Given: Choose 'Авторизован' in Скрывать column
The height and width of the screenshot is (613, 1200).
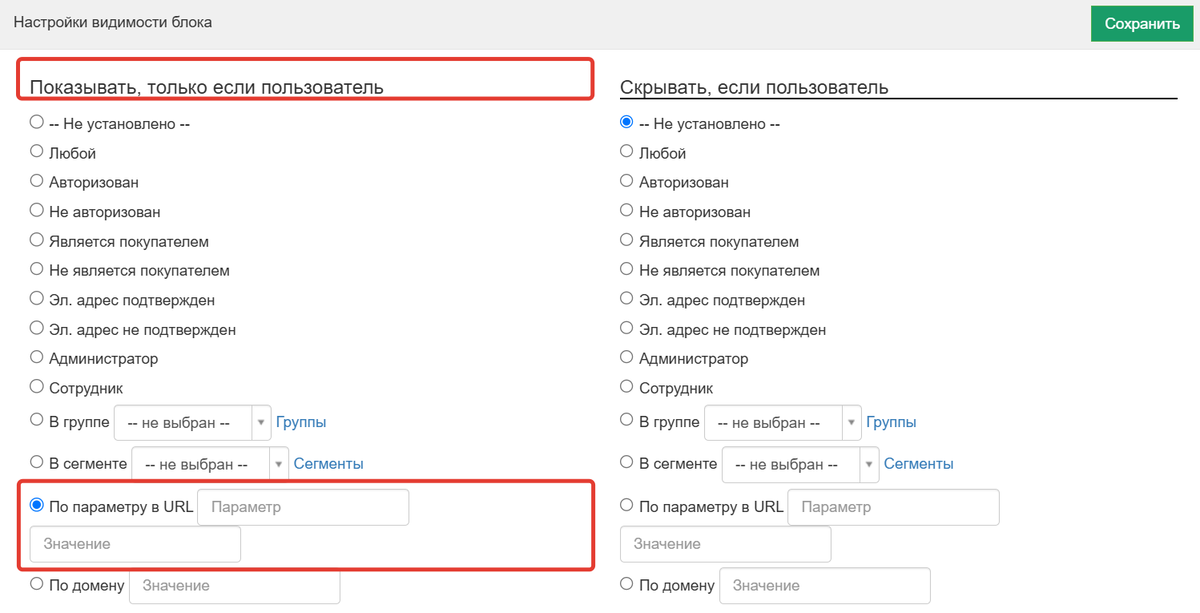Looking at the screenshot, I should tap(627, 181).
